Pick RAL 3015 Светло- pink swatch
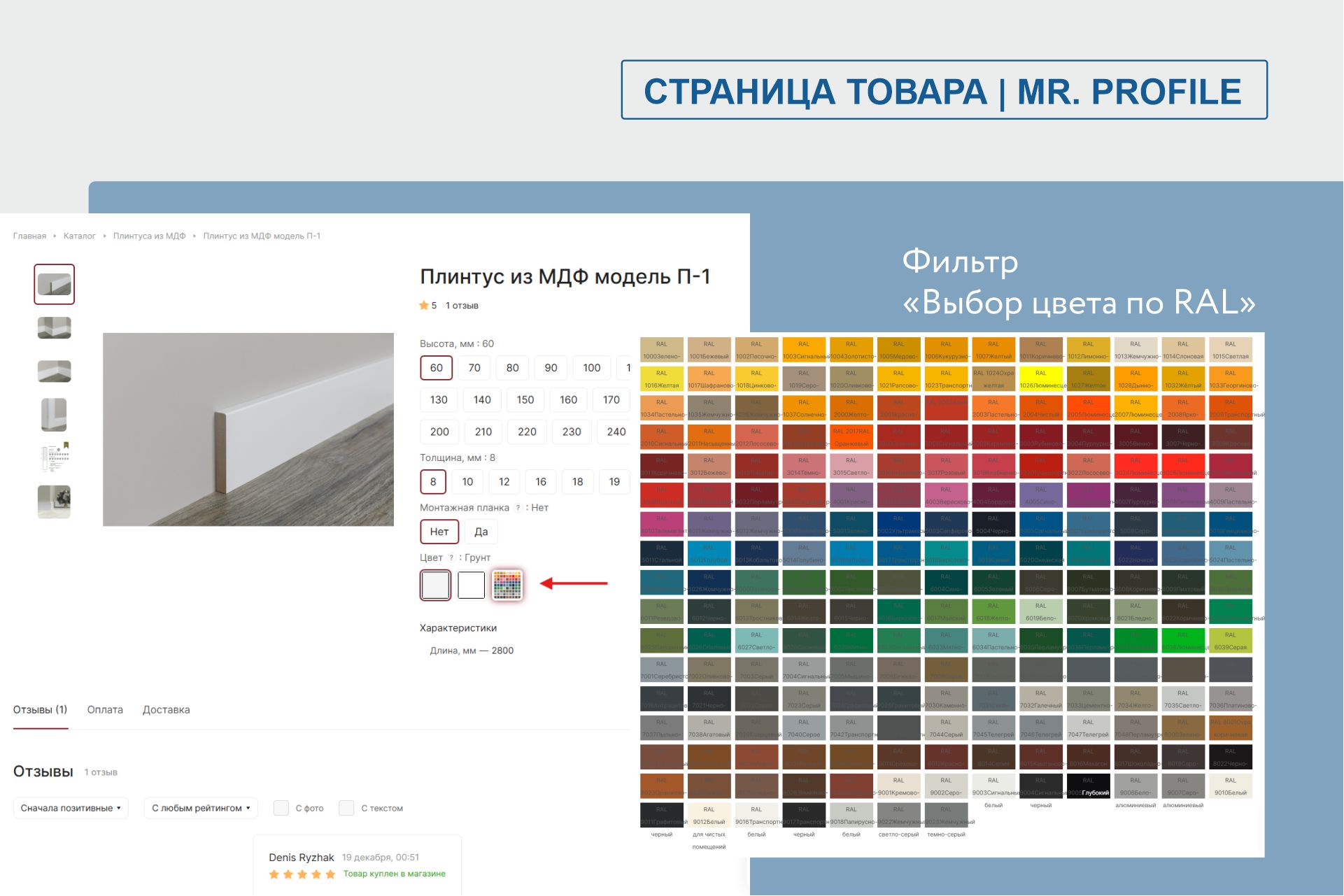This screenshot has width=1344, height=896. [851, 467]
